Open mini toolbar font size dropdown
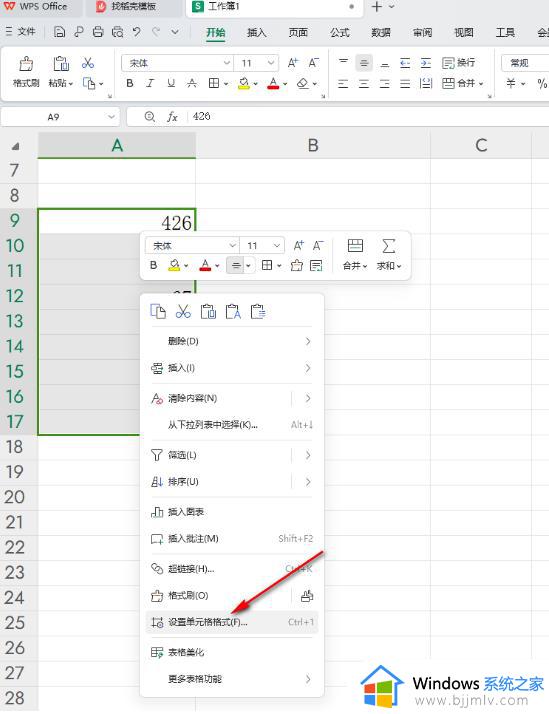 [x=276, y=246]
